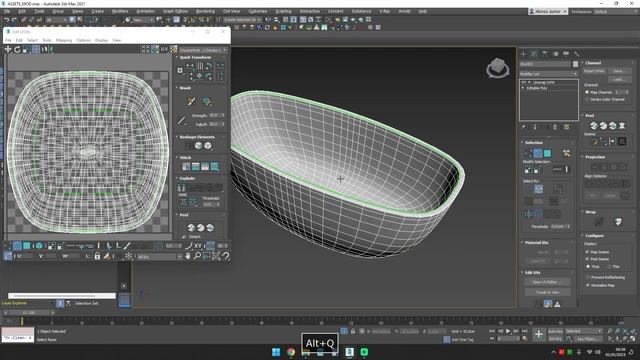
Task: Click the Relax brush icon in Brush rollout
Action: [207, 101]
